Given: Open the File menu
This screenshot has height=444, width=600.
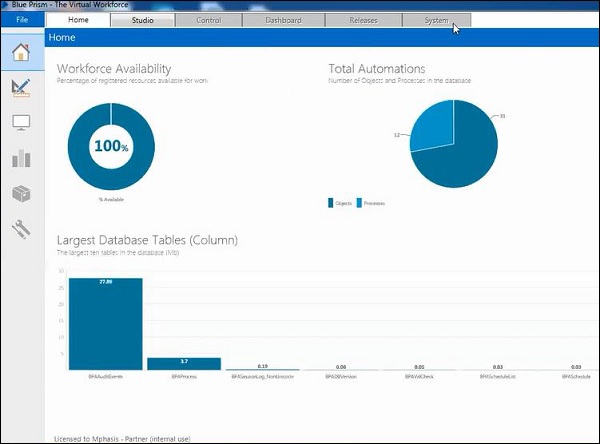Looking at the screenshot, I should [22, 20].
